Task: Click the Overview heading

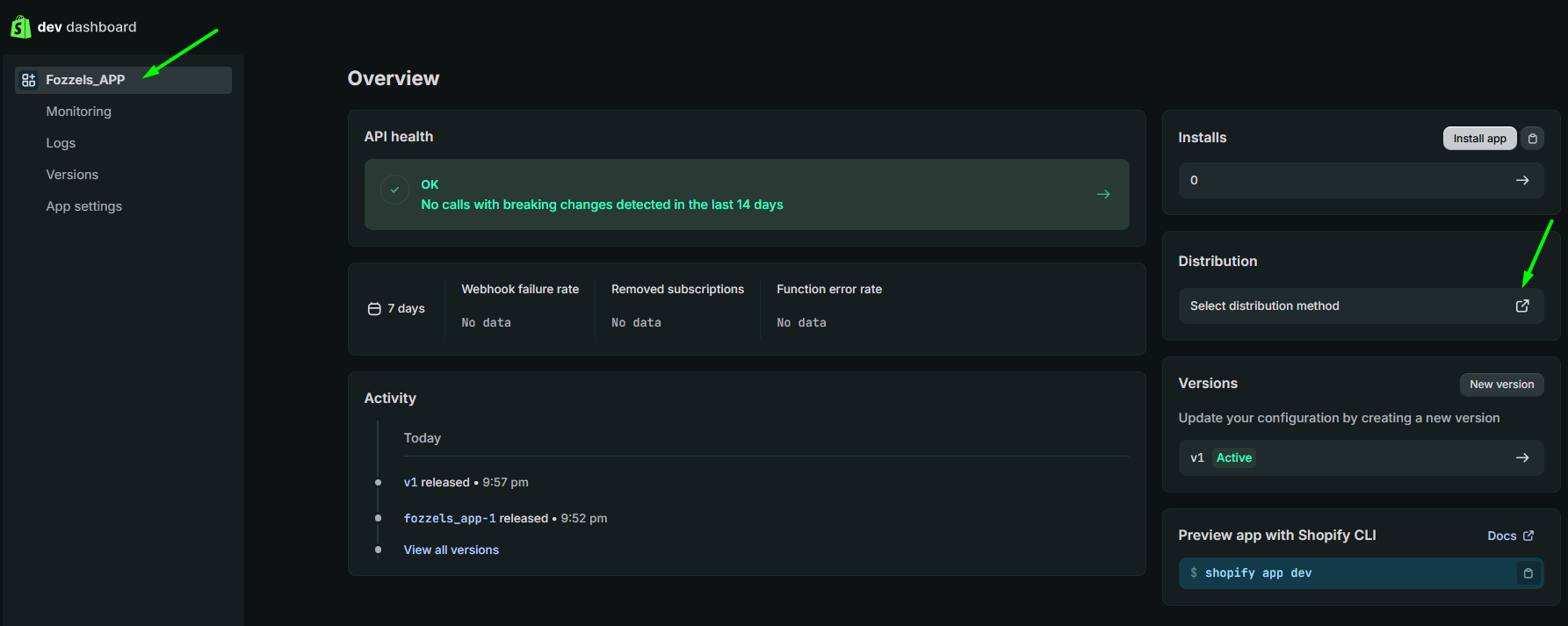Action: point(394,78)
